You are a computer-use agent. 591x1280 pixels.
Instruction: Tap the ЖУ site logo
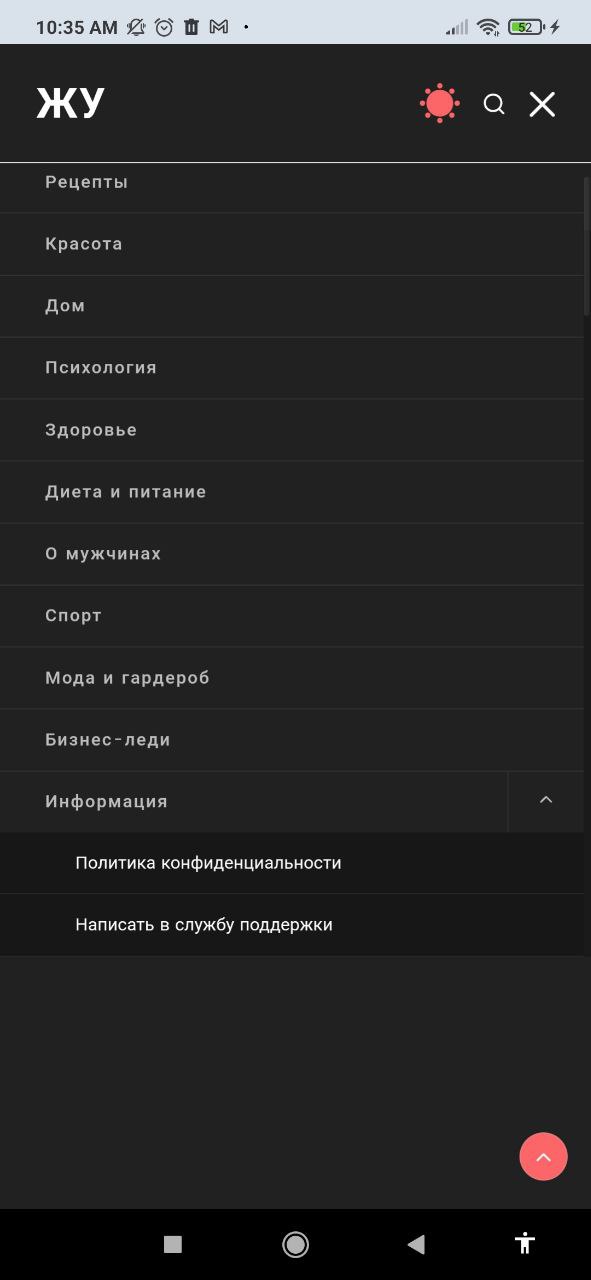pos(70,103)
